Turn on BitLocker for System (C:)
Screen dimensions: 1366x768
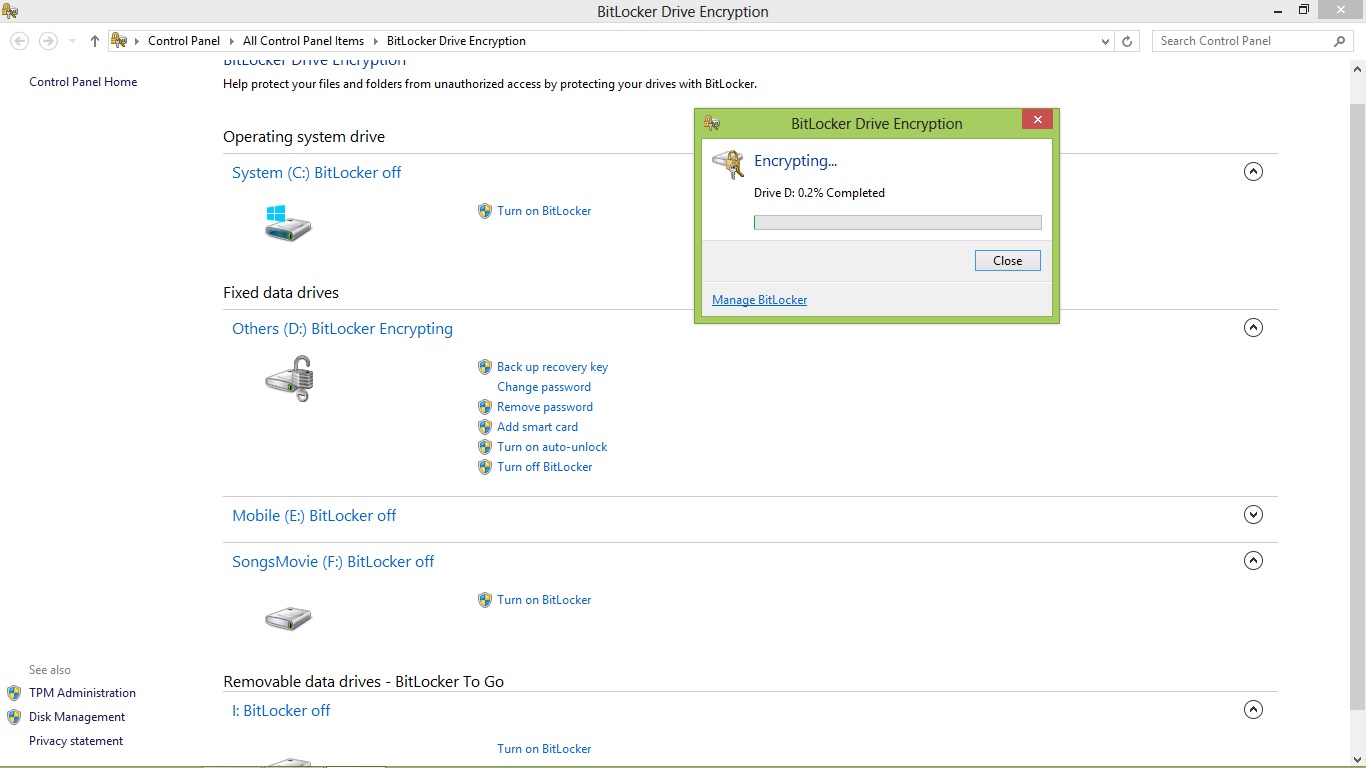click(544, 211)
